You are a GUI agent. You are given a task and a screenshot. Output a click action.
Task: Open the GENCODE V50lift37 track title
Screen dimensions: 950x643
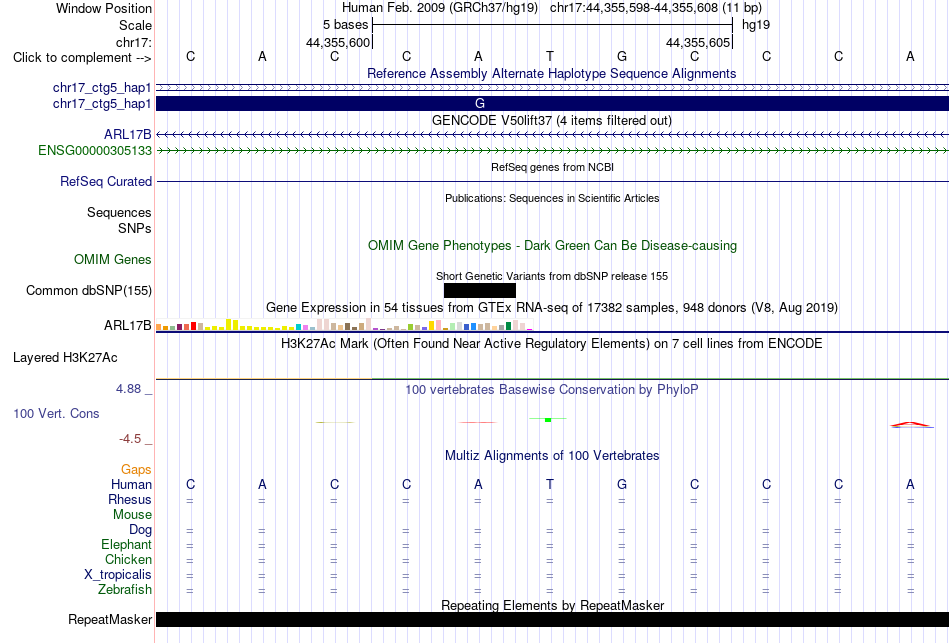(x=552, y=121)
